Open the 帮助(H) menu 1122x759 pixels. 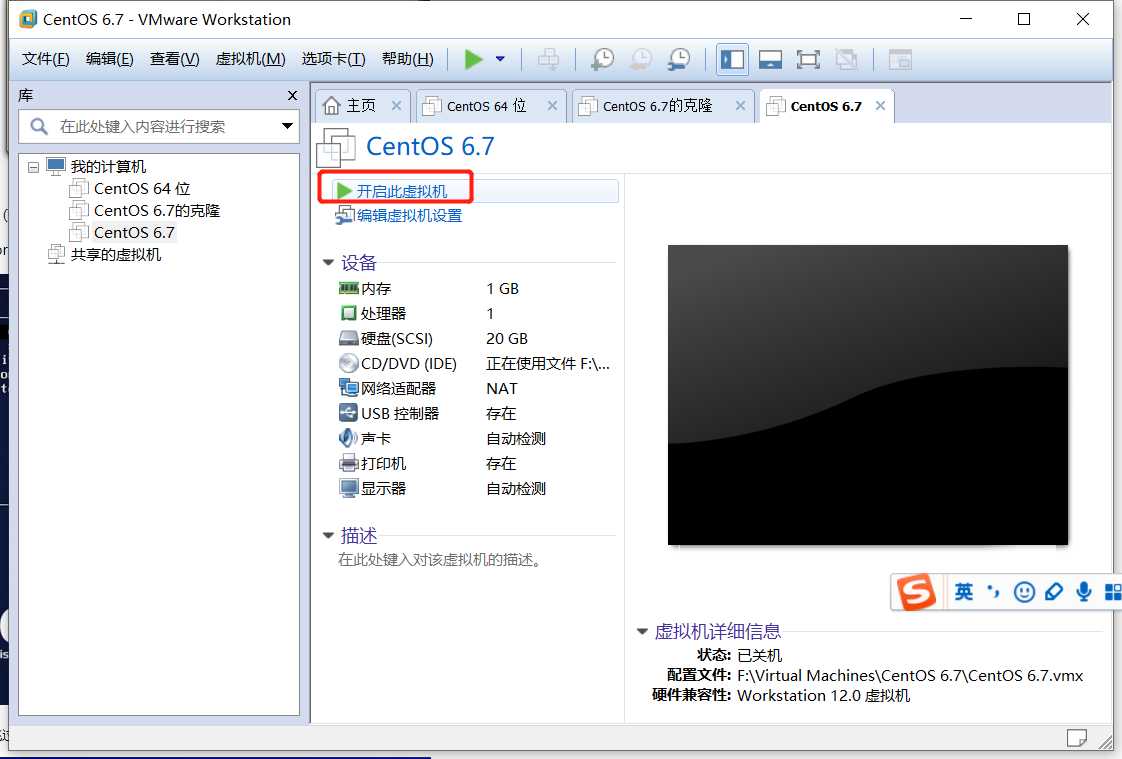click(408, 59)
